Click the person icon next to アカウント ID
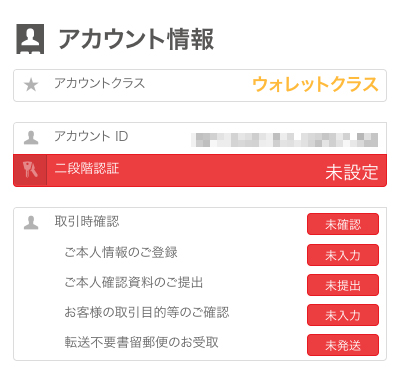This screenshot has width=400, height=374. coord(31,138)
